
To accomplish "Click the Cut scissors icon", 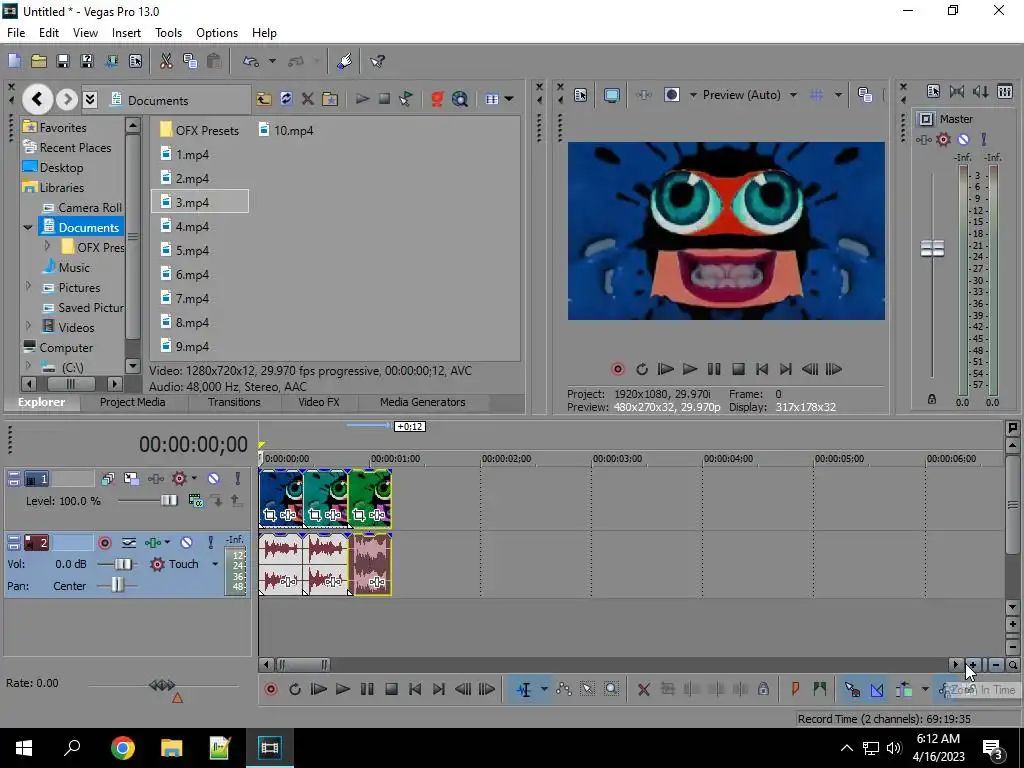I will click(x=166, y=61).
